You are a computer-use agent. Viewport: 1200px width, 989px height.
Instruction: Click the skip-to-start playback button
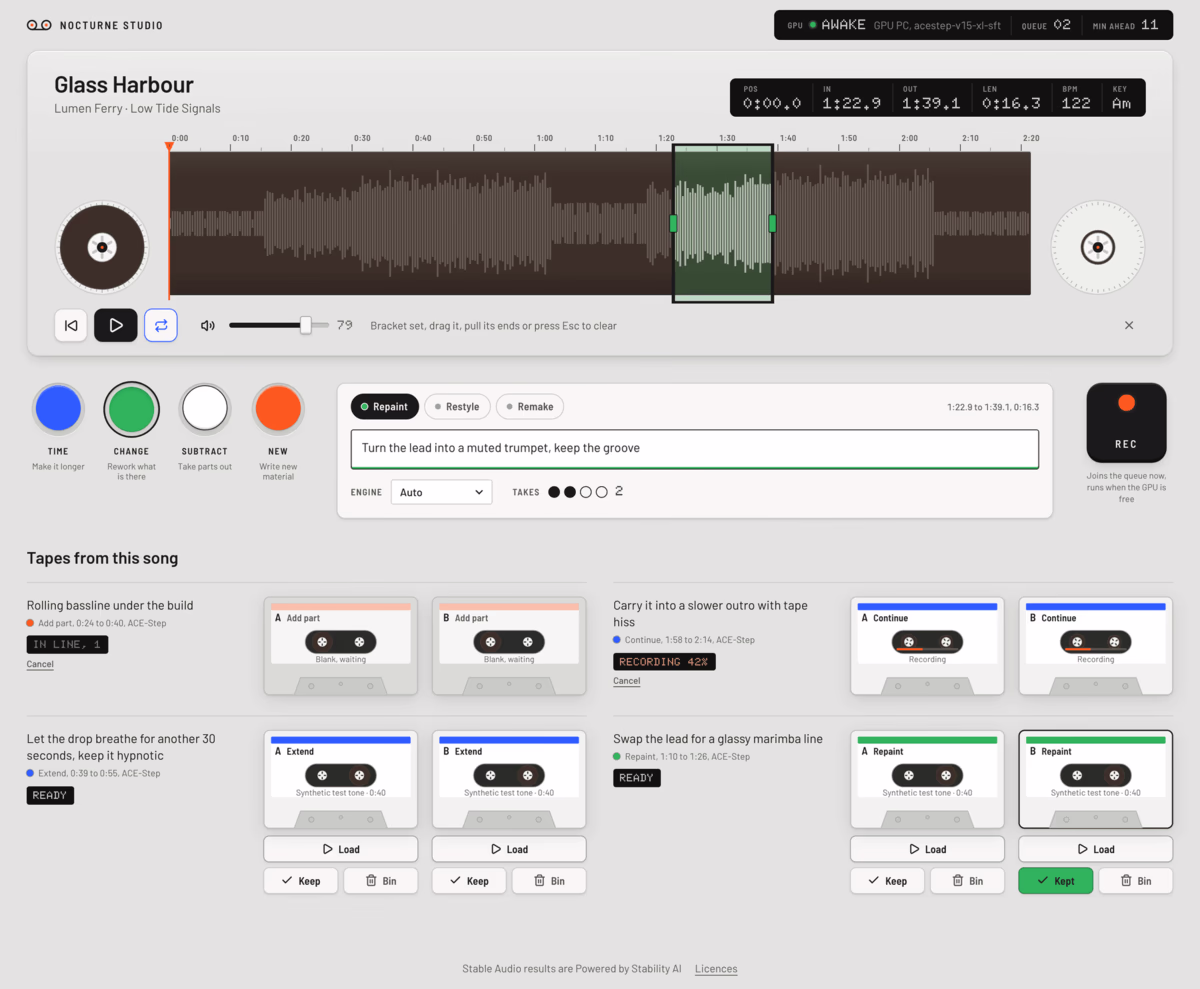tap(71, 325)
